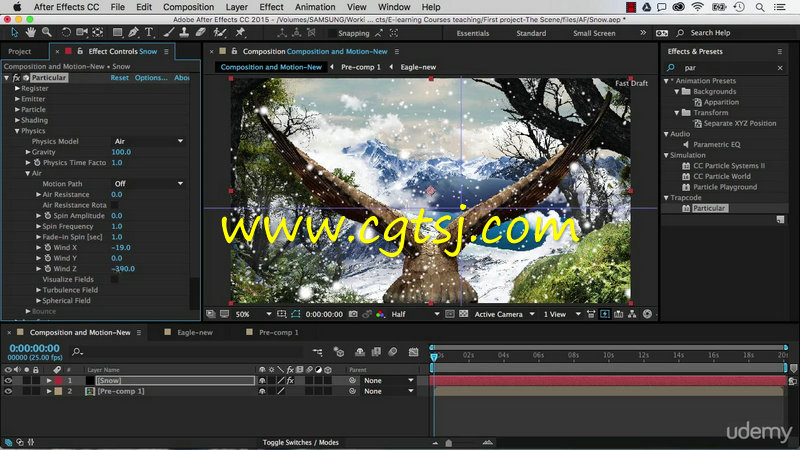
Task: Open the Graph Editor icon in timeline
Action: pyautogui.click(x=413, y=352)
